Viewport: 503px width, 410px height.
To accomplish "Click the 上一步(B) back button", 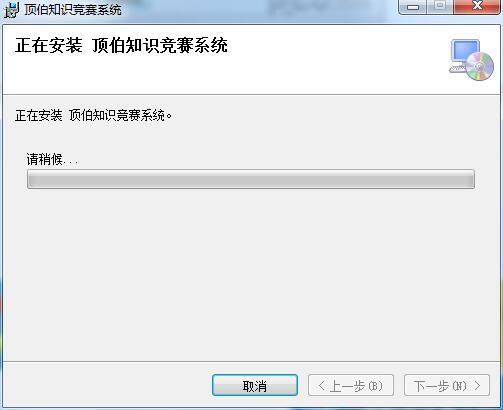I will [x=351, y=385].
